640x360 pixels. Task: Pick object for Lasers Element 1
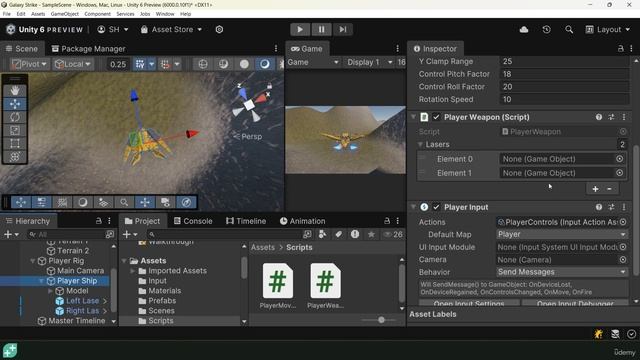pyautogui.click(x=619, y=173)
